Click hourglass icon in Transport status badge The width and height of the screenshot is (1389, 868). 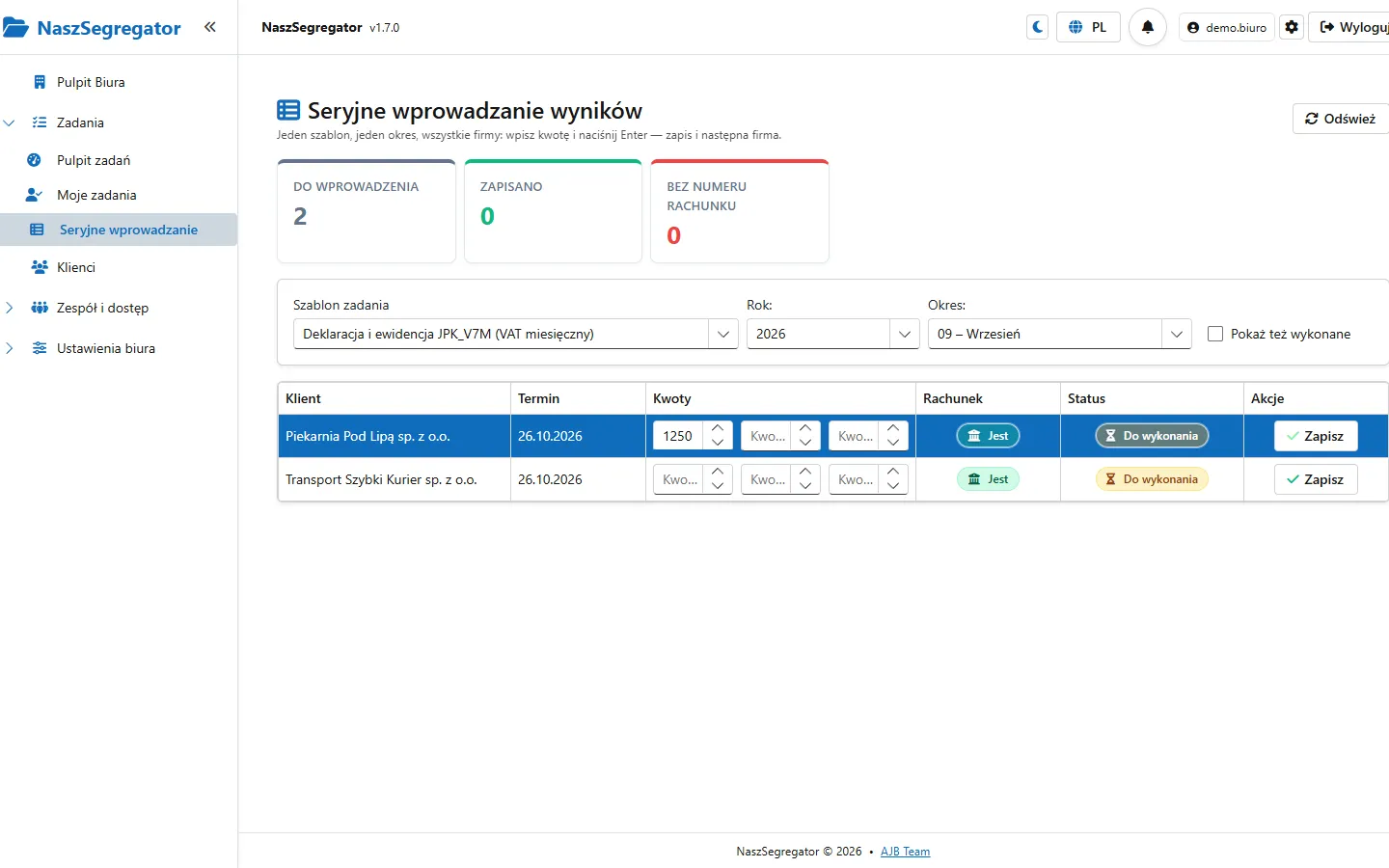(x=1110, y=479)
